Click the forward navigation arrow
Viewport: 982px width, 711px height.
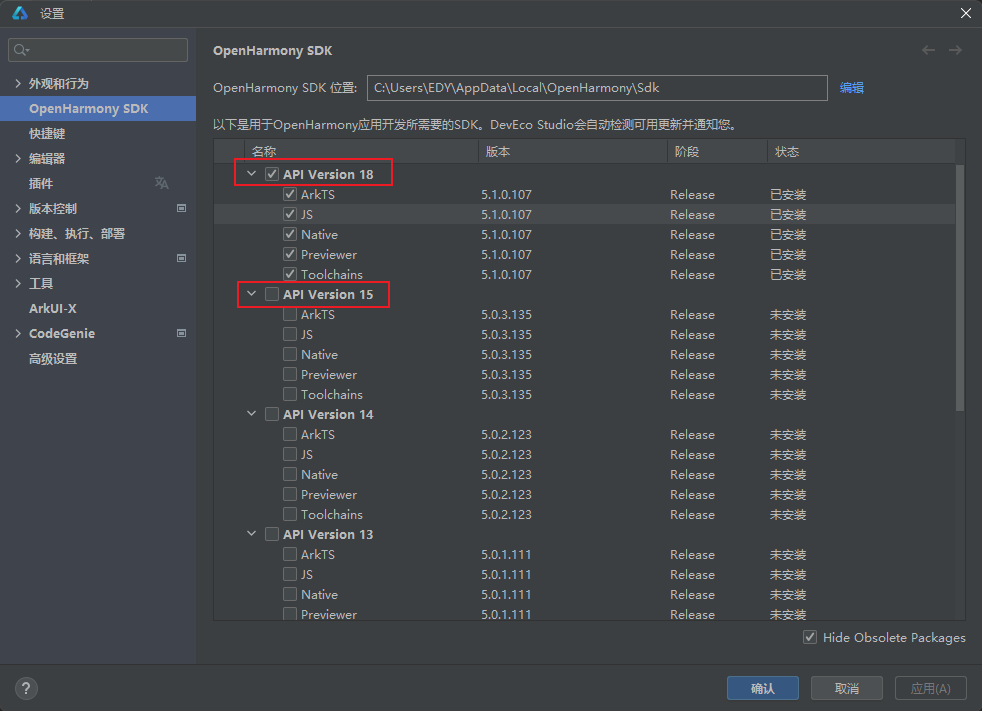pyautogui.click(x=955, y=50)
